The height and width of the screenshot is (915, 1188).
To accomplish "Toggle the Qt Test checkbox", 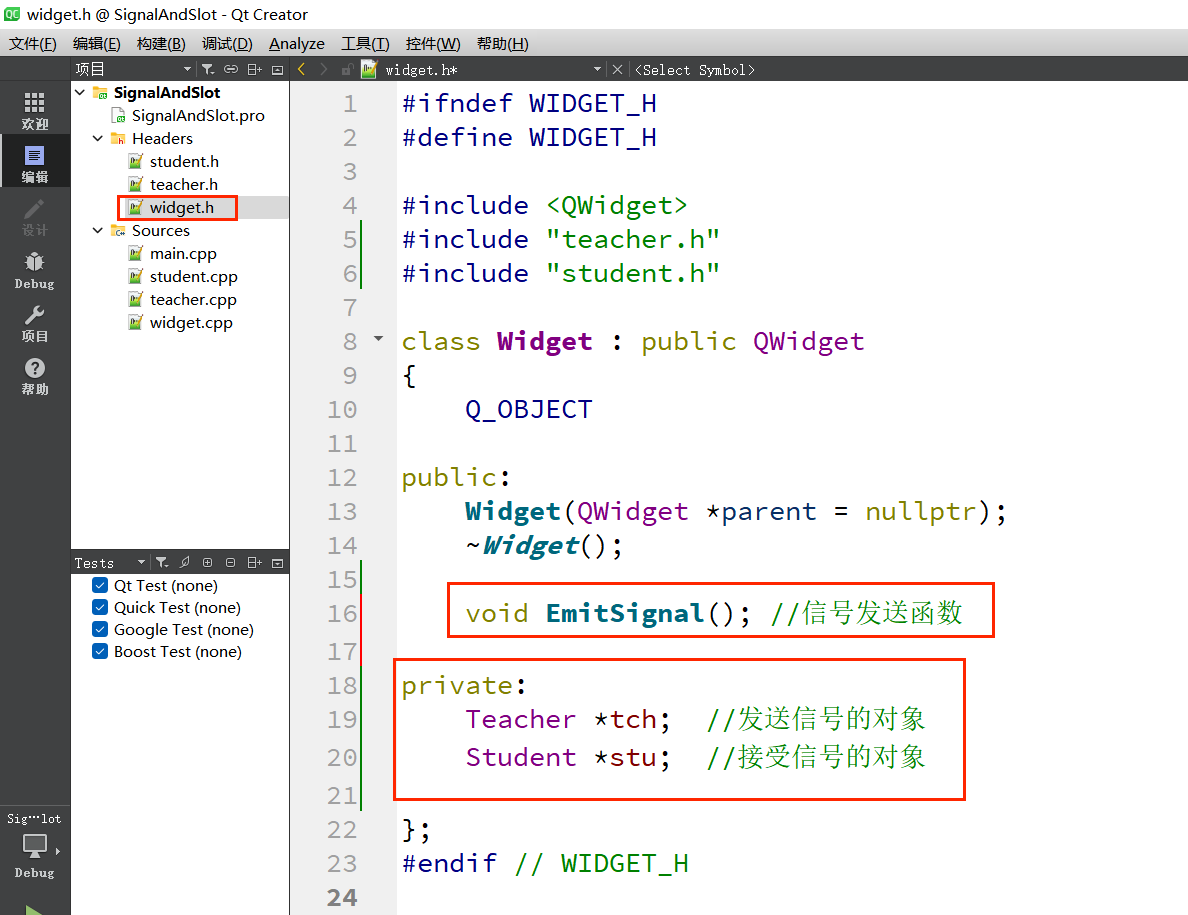I will [100, 586].
